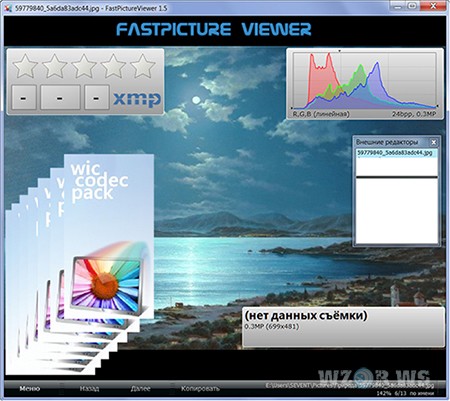
Task: Select 59779840_5a6da83adc44.jpg in editors list
Action: coord(396,153)
